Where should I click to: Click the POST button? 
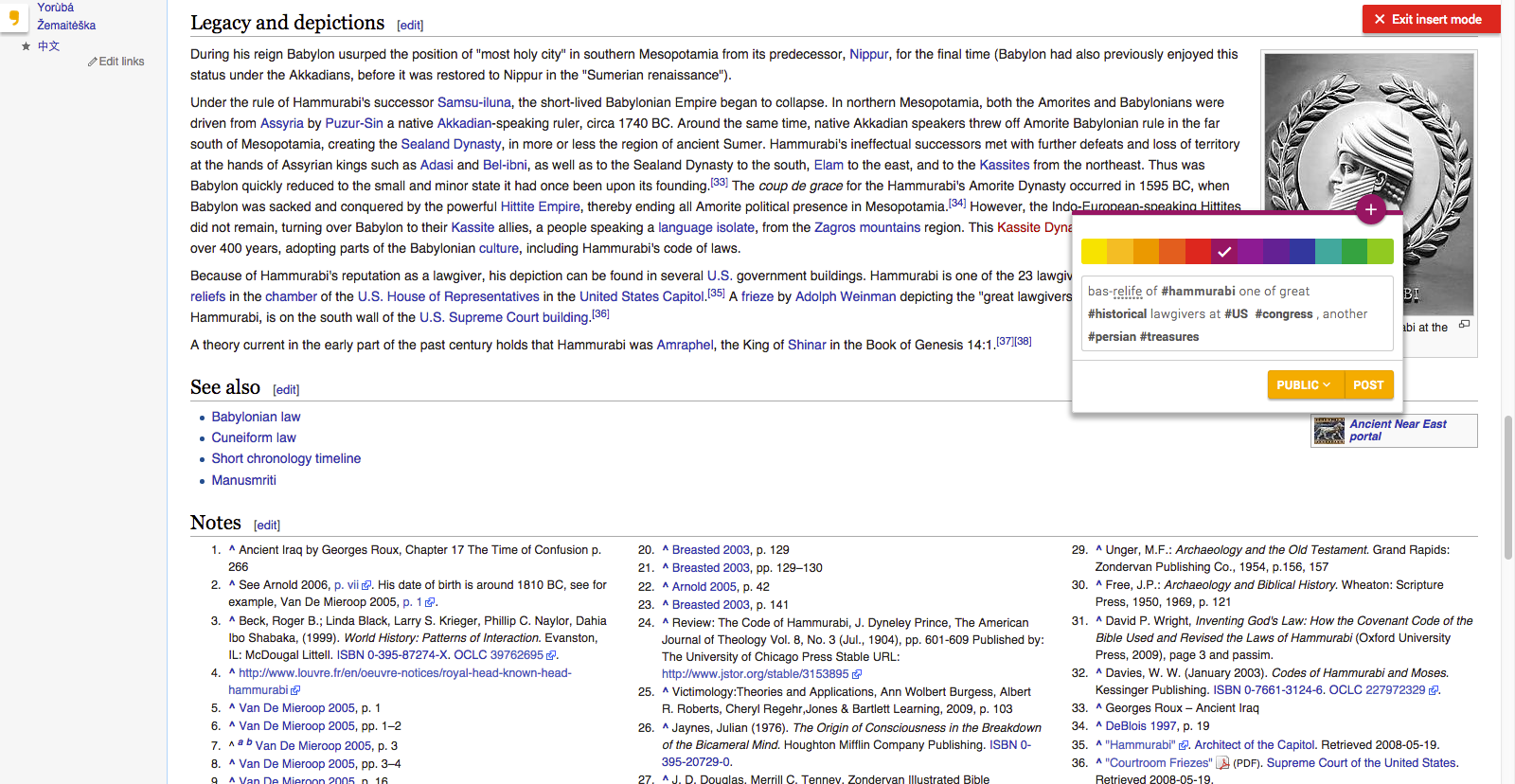tap(1368, 384)
